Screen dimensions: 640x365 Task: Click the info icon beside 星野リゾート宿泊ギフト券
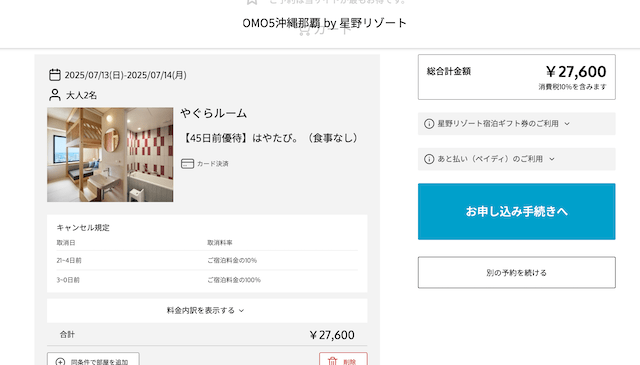429,124
